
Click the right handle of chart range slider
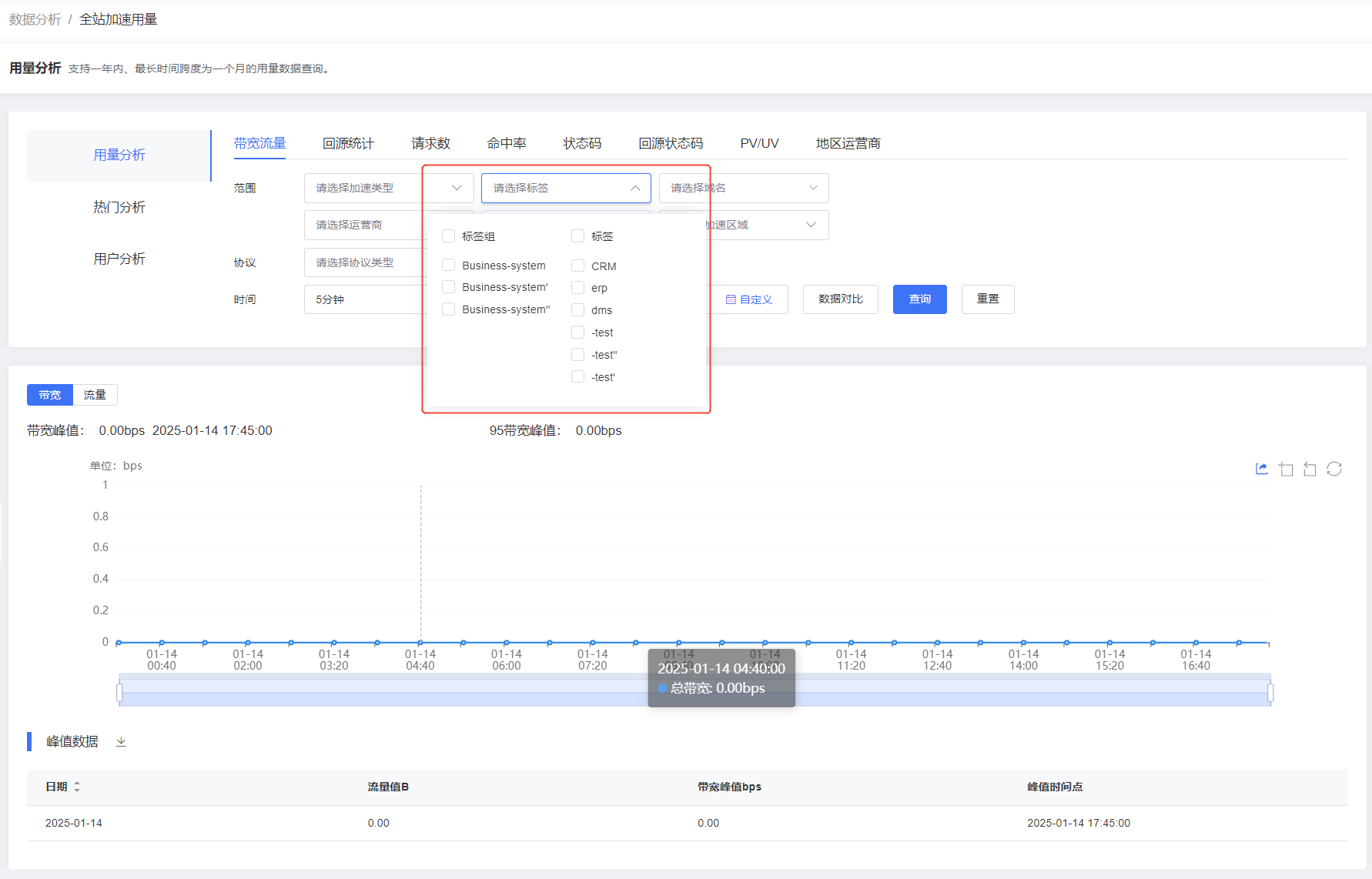pos(1270,693)
